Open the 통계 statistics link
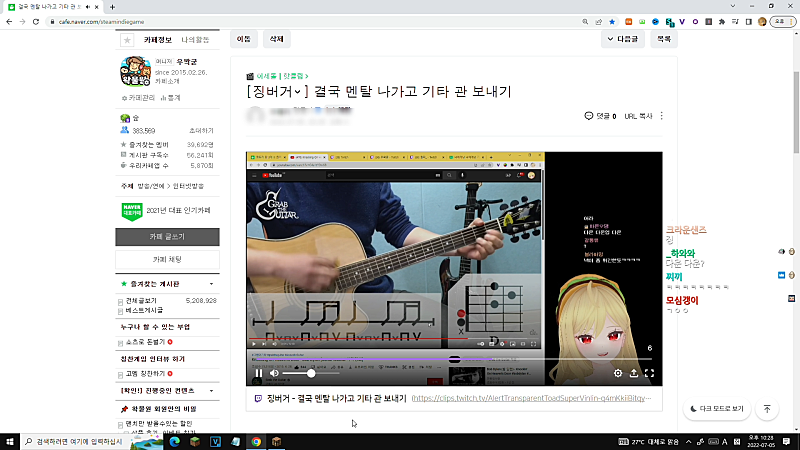This screenshot has width=800, height=450. pyautogui.click(x=170, y=98)
